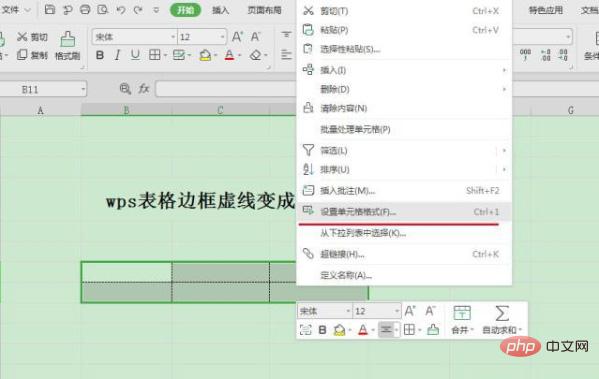The height and width of the screenshot is (379, 599).
Task: Click the eraser clear icon in ribbon
Action: tap(256, 55)
